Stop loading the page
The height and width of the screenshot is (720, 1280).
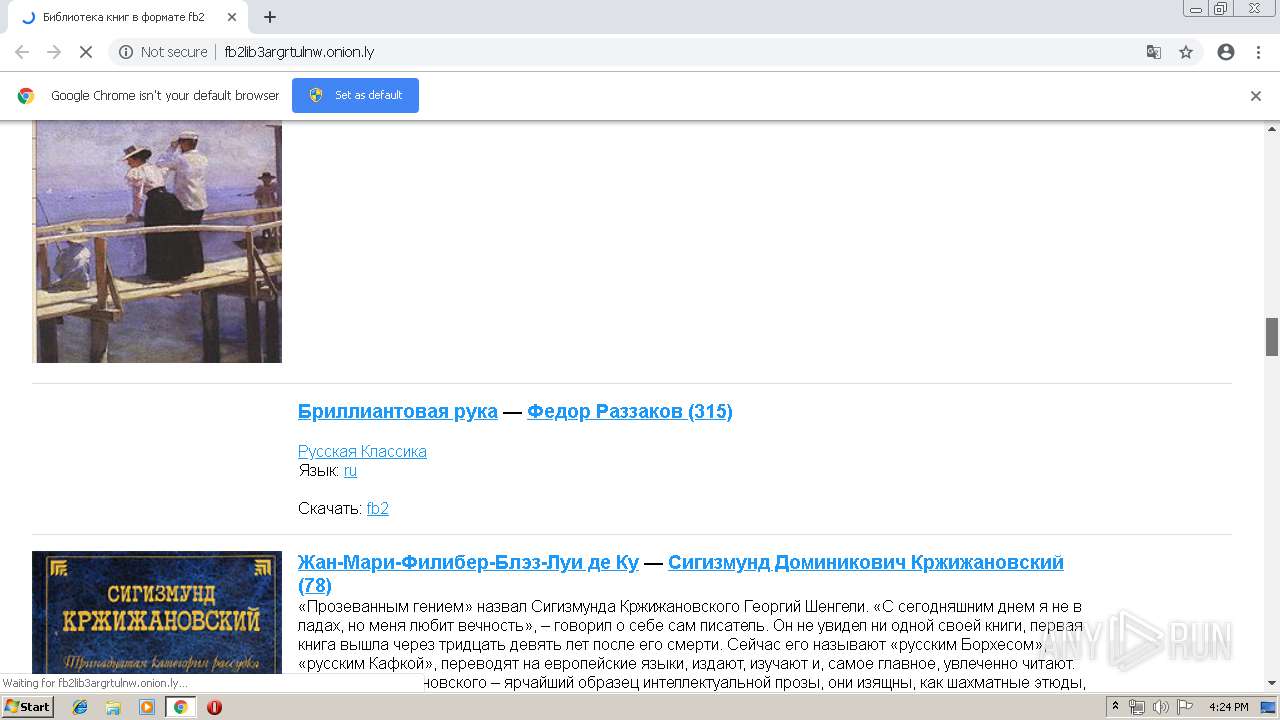[86, 52]
